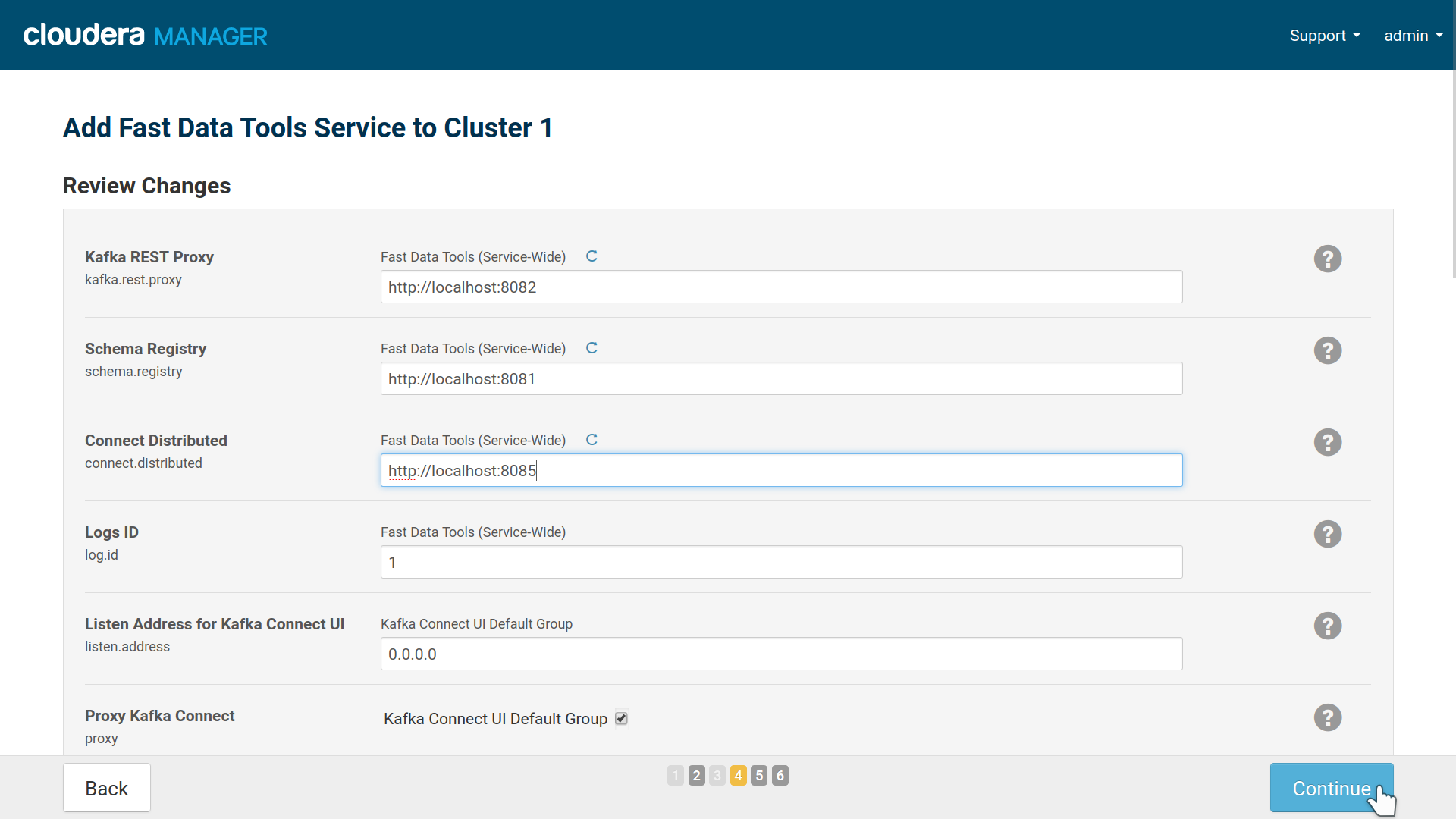Focus the Listen Address input field
Image resolution: width=1456 pixels, height=819 pixels.
[781, 654]
